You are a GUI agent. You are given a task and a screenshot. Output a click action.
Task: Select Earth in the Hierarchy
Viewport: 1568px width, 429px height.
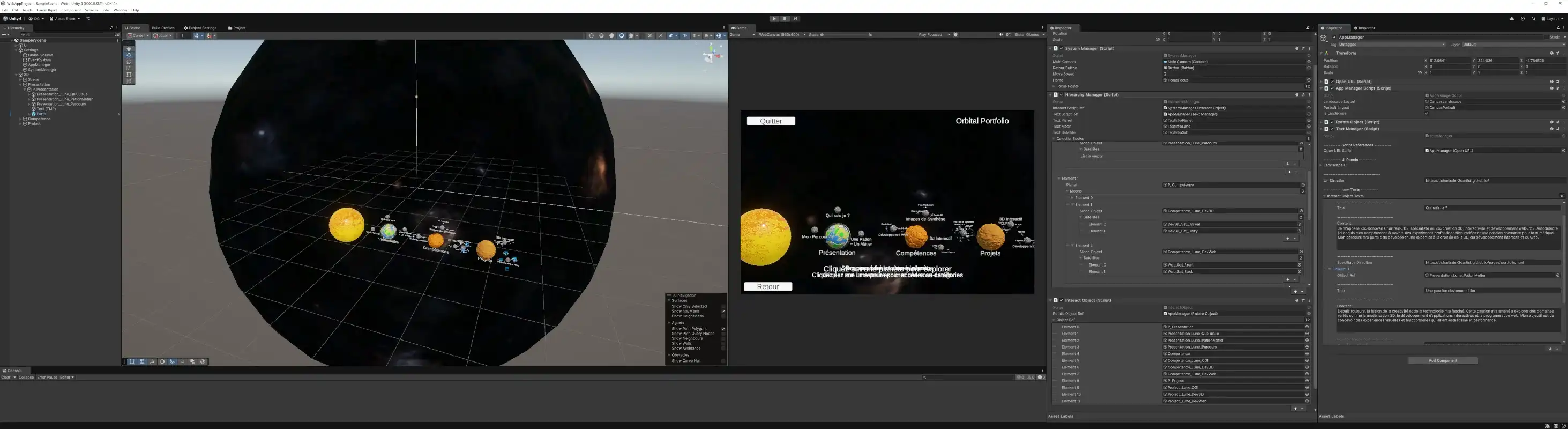[x=41, y=114]
